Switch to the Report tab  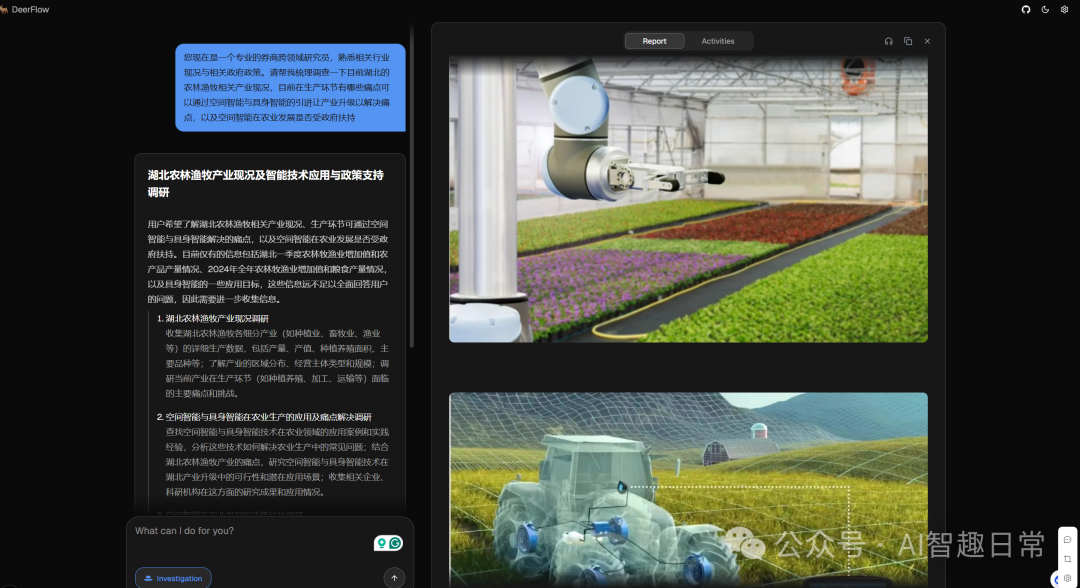(654, 41)
